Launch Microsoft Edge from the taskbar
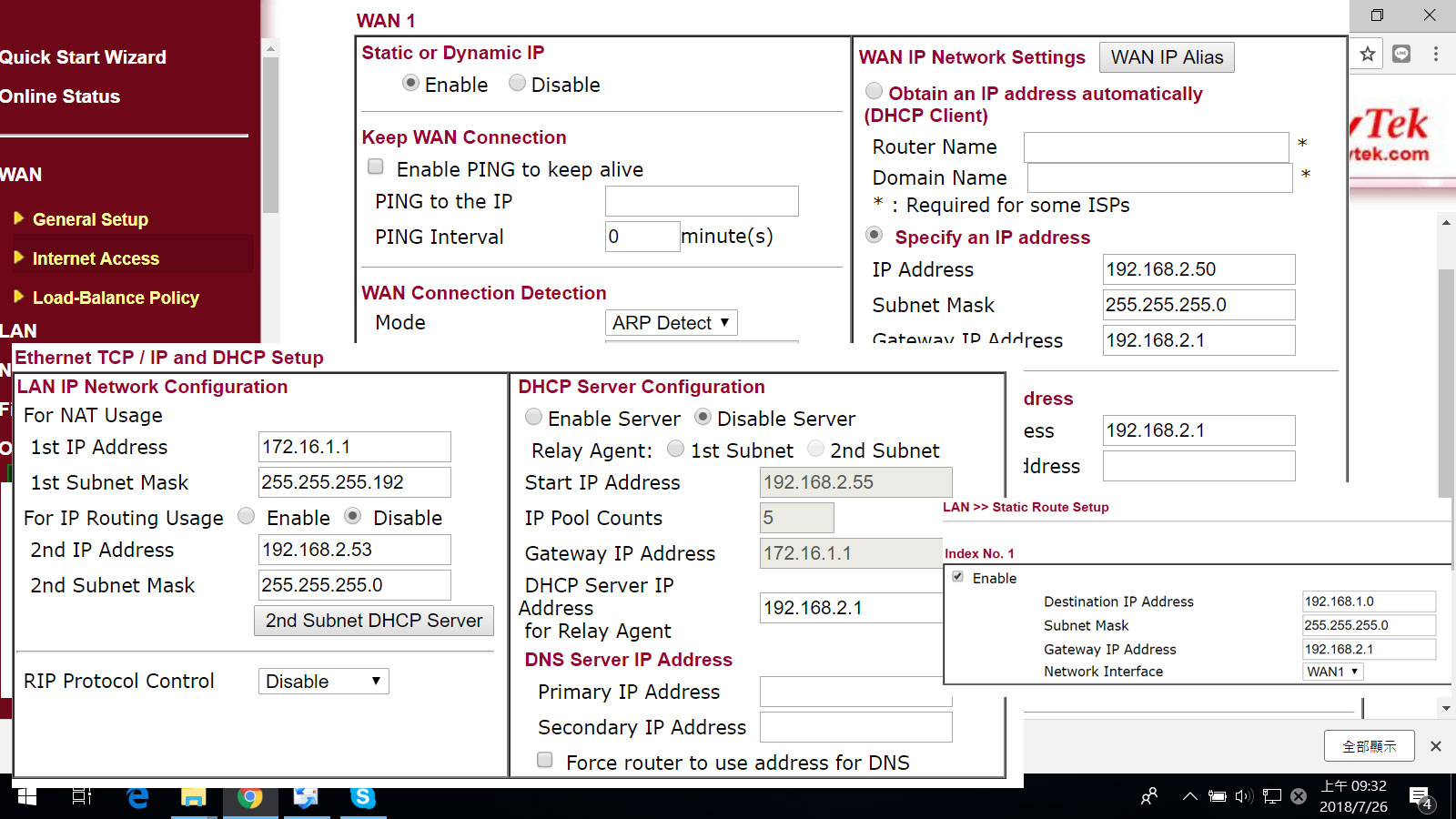 point(137,797)
